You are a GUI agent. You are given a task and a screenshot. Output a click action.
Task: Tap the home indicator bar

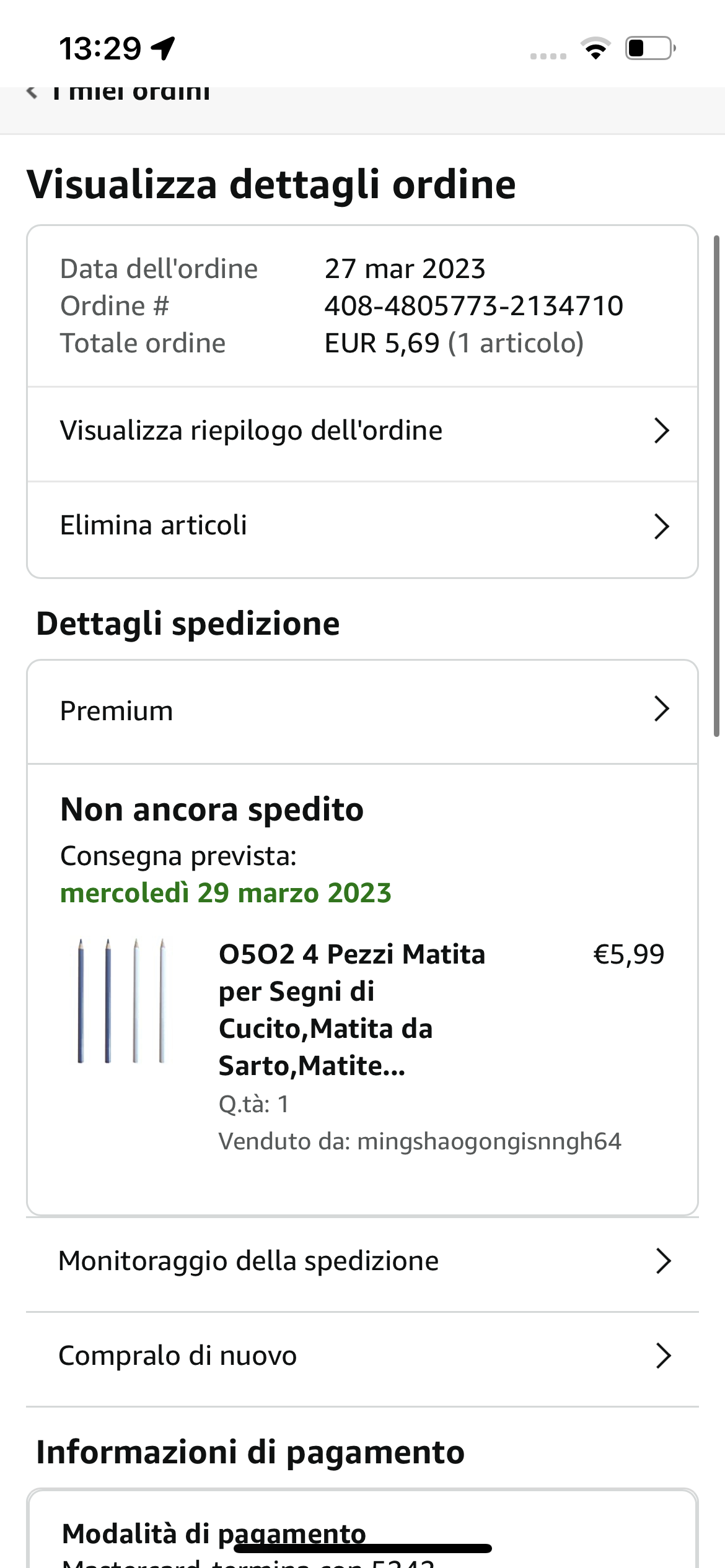coord(362,1548)
